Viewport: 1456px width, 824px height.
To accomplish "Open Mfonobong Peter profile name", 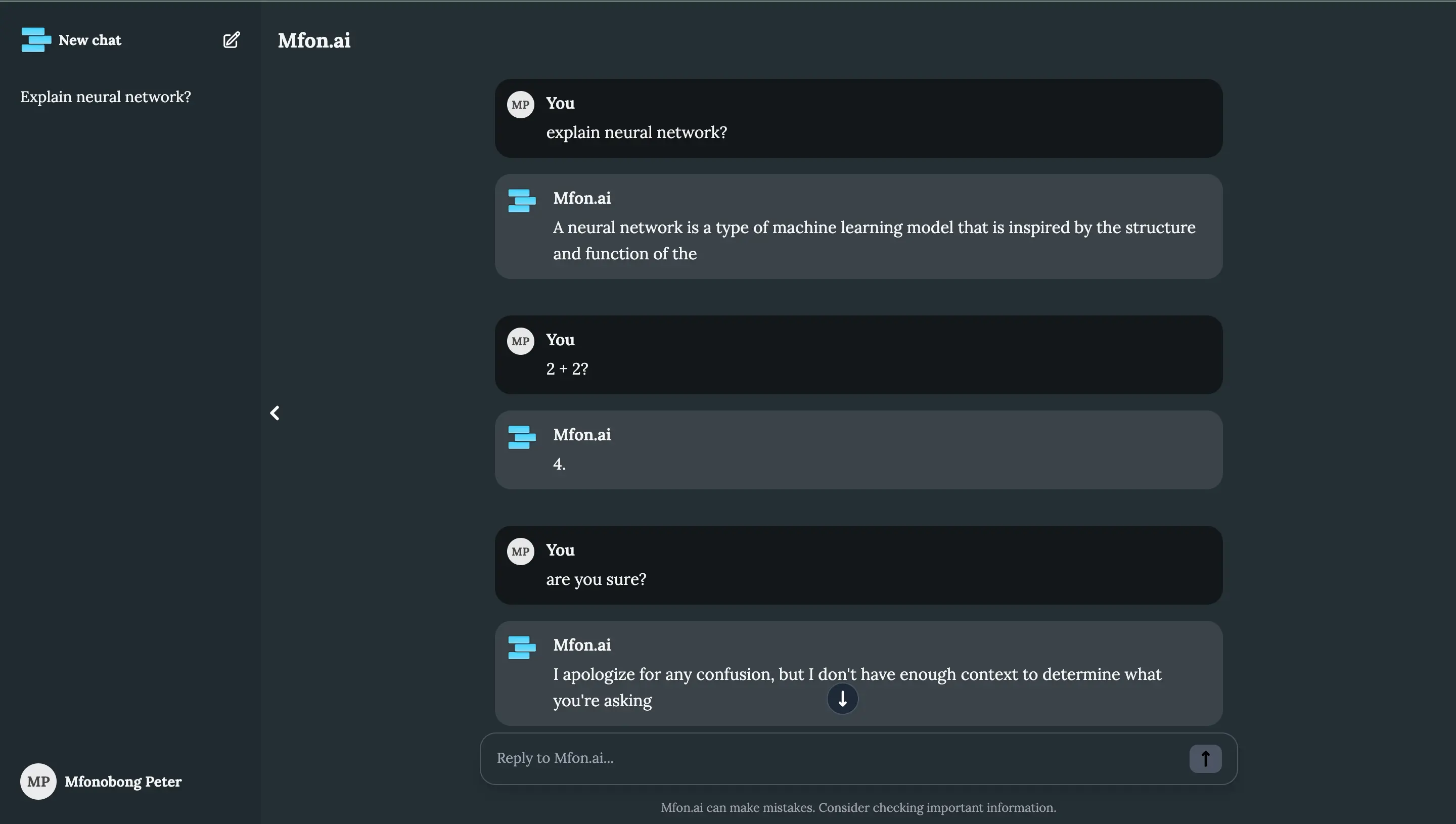I will click(123, 782).
